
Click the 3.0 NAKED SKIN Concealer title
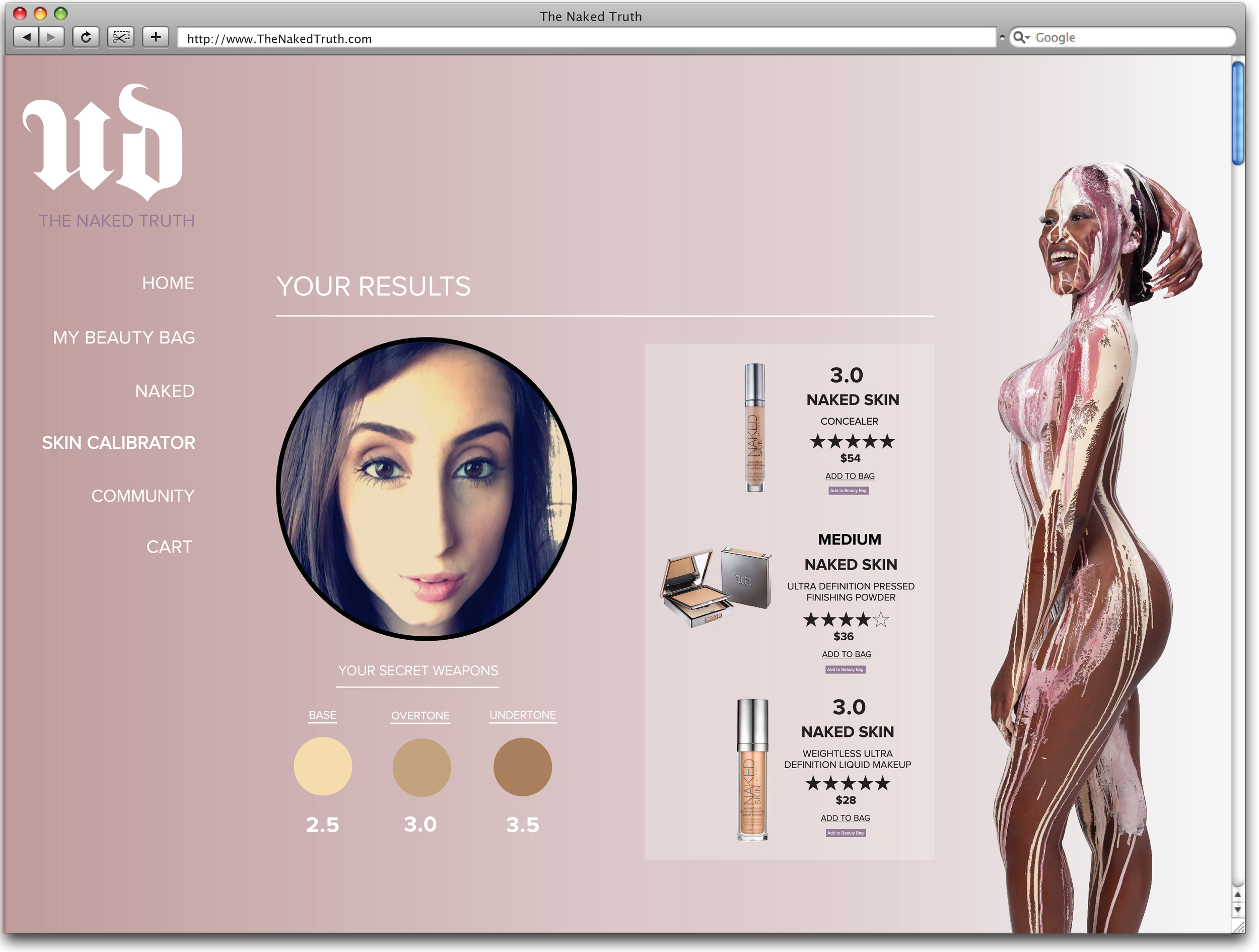click(852, 387)
